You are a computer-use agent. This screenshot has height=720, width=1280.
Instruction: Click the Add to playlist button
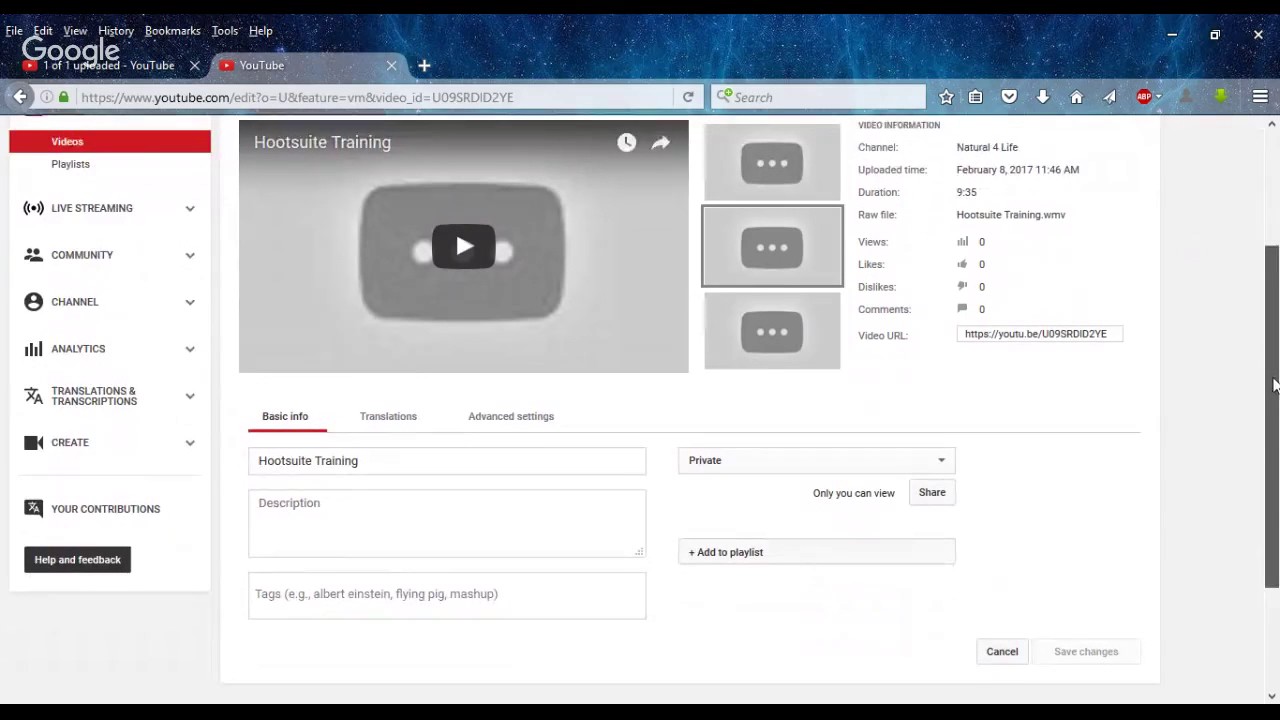(816, 552)
